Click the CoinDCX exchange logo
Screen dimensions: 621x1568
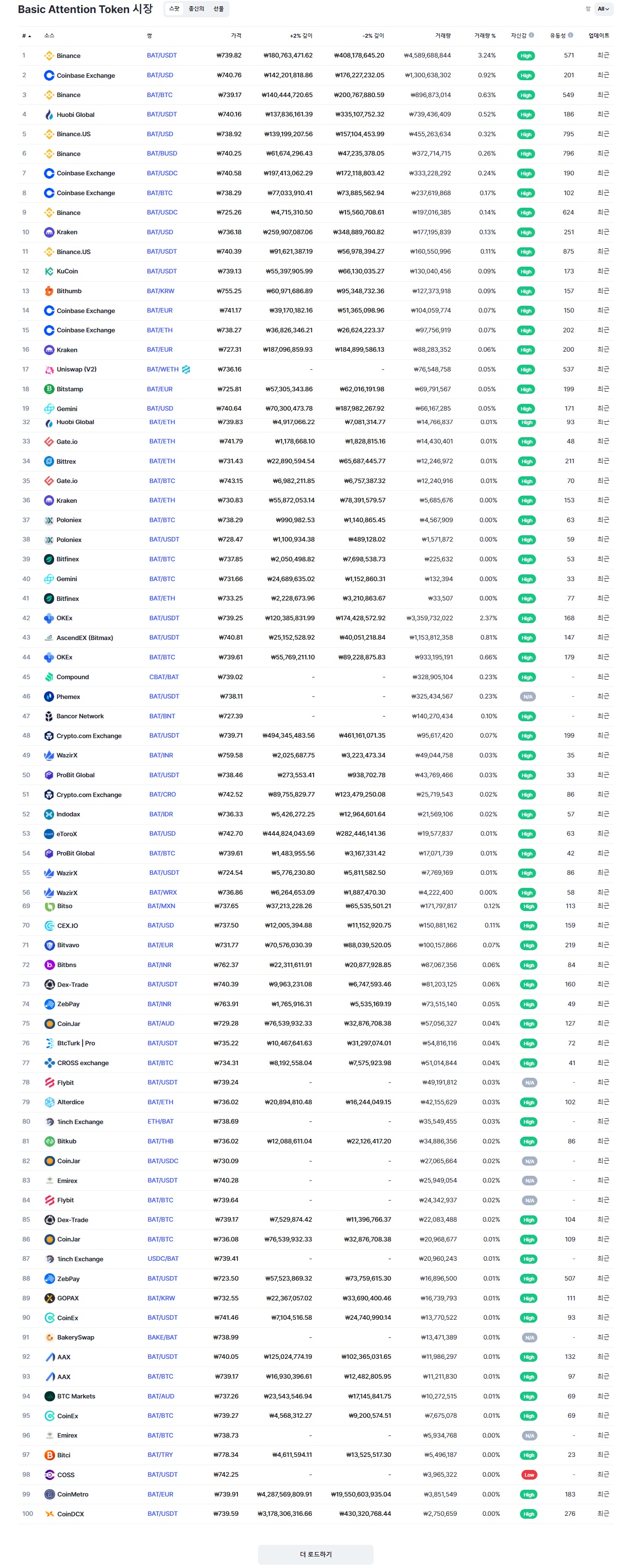(x=49, y=1514)
